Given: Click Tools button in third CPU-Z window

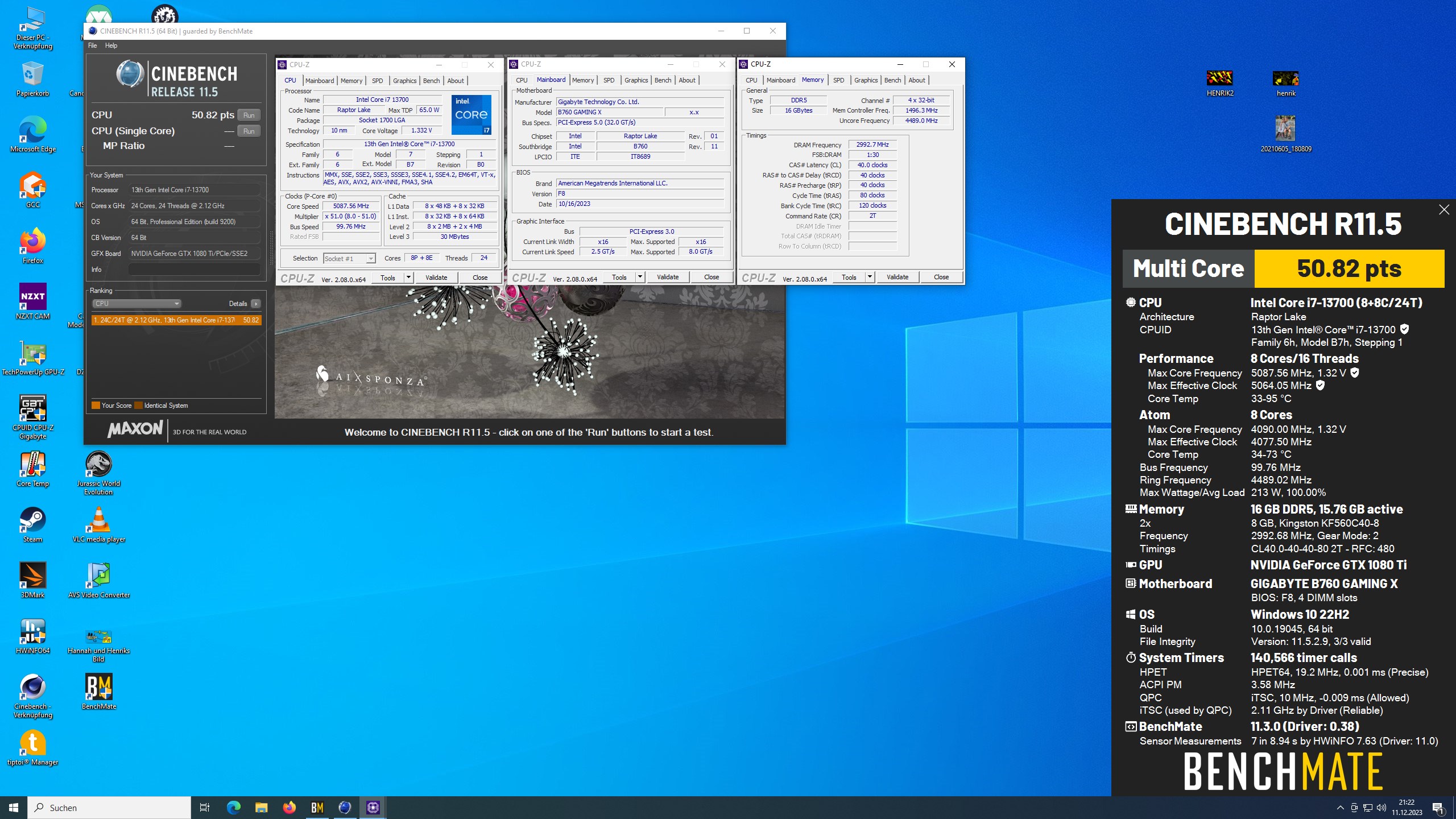Looking at the screenshot, I should click(x=849, y=277).
